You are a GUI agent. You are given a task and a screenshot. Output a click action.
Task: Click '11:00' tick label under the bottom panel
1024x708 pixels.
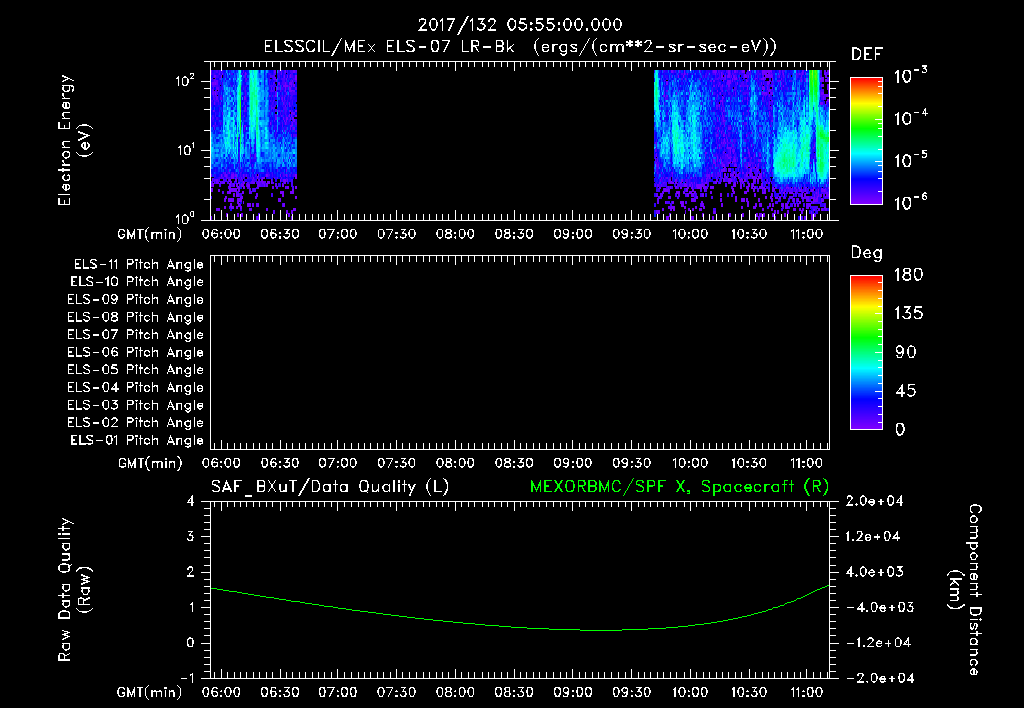click(807, 692)
